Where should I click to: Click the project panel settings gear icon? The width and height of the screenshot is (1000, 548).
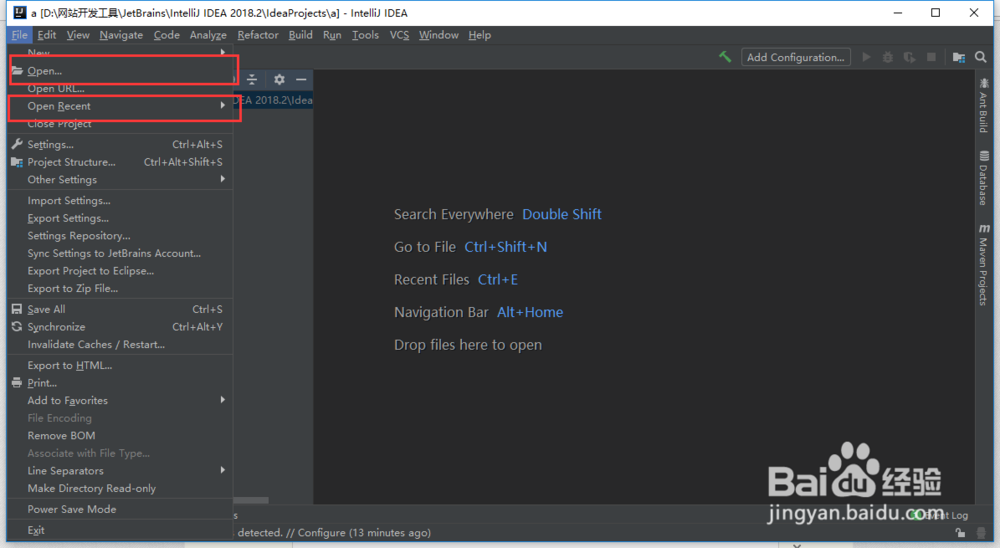coord(279,79)
